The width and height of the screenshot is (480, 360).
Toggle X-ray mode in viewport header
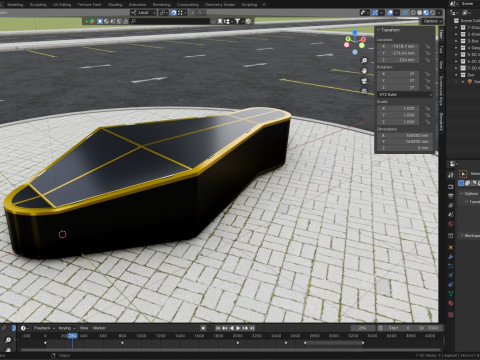404,13
